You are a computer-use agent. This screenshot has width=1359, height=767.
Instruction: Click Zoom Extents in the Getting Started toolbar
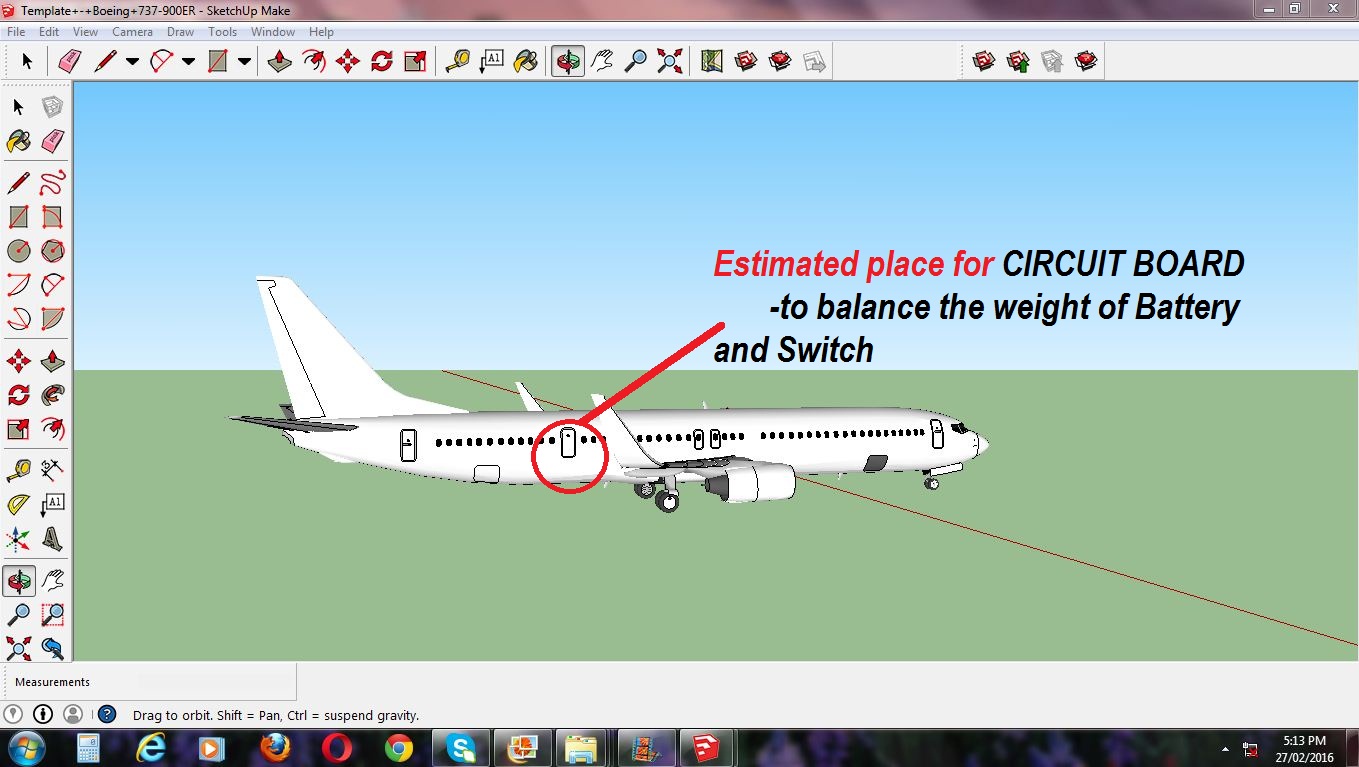(669, 62)
